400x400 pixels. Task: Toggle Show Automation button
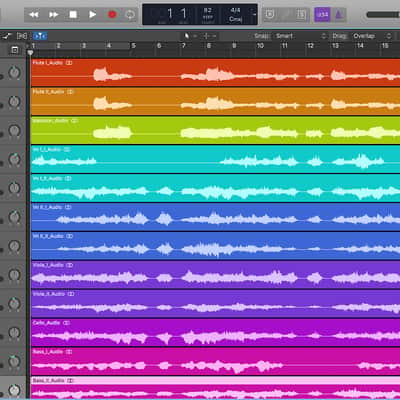pos(7,36)
